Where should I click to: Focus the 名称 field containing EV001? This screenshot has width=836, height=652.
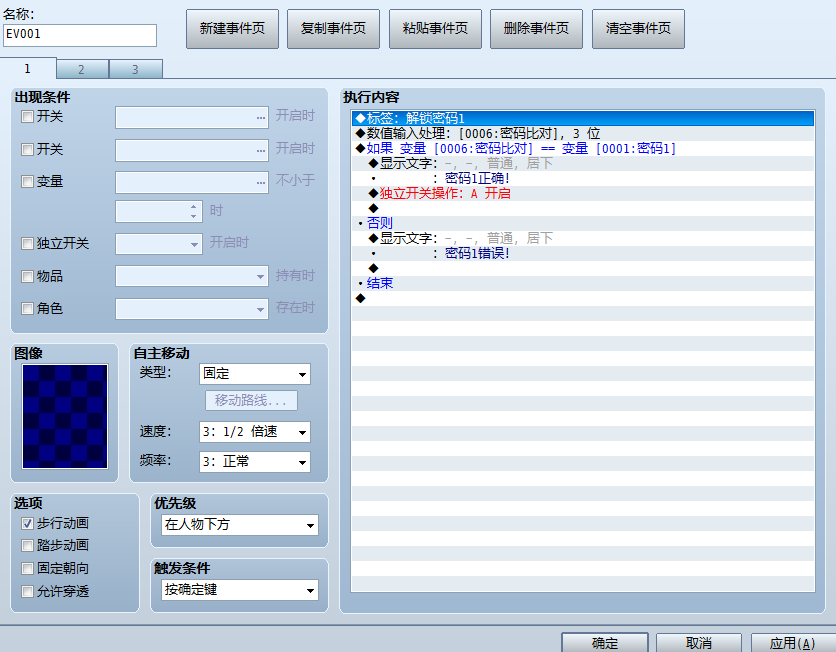click(80, 35)
